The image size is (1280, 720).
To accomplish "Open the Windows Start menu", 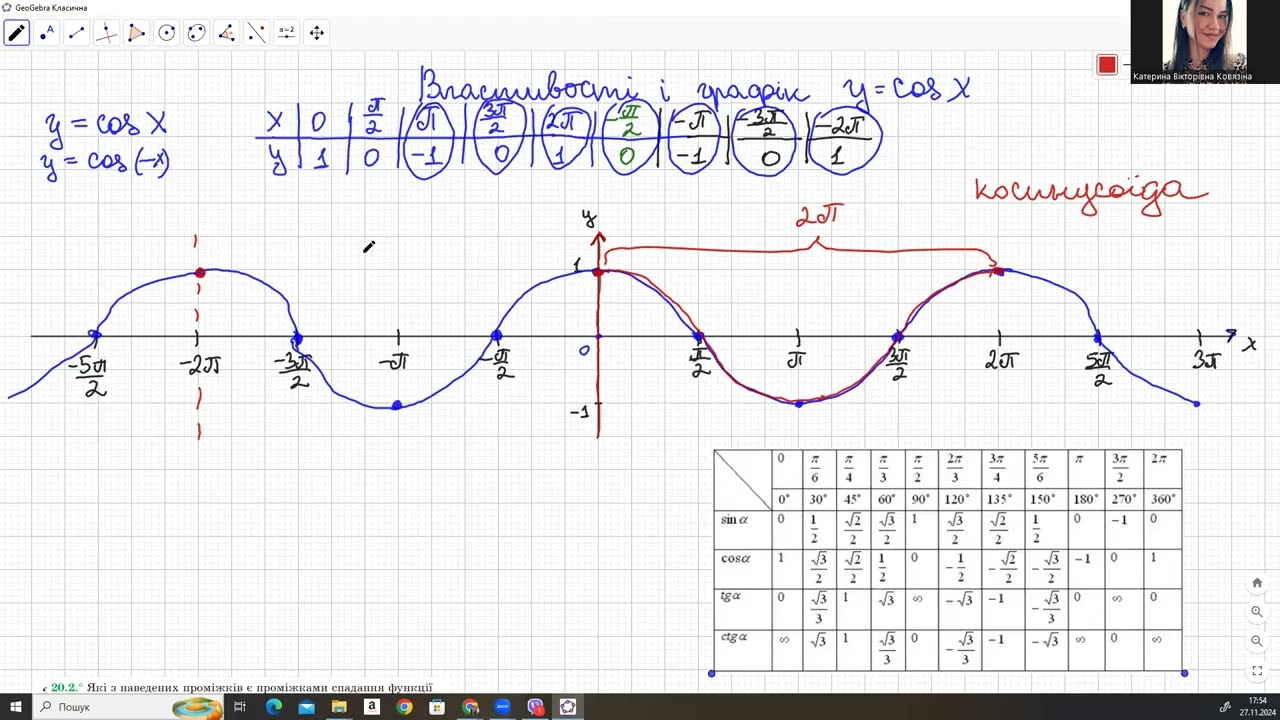I will tap(16, 707).
